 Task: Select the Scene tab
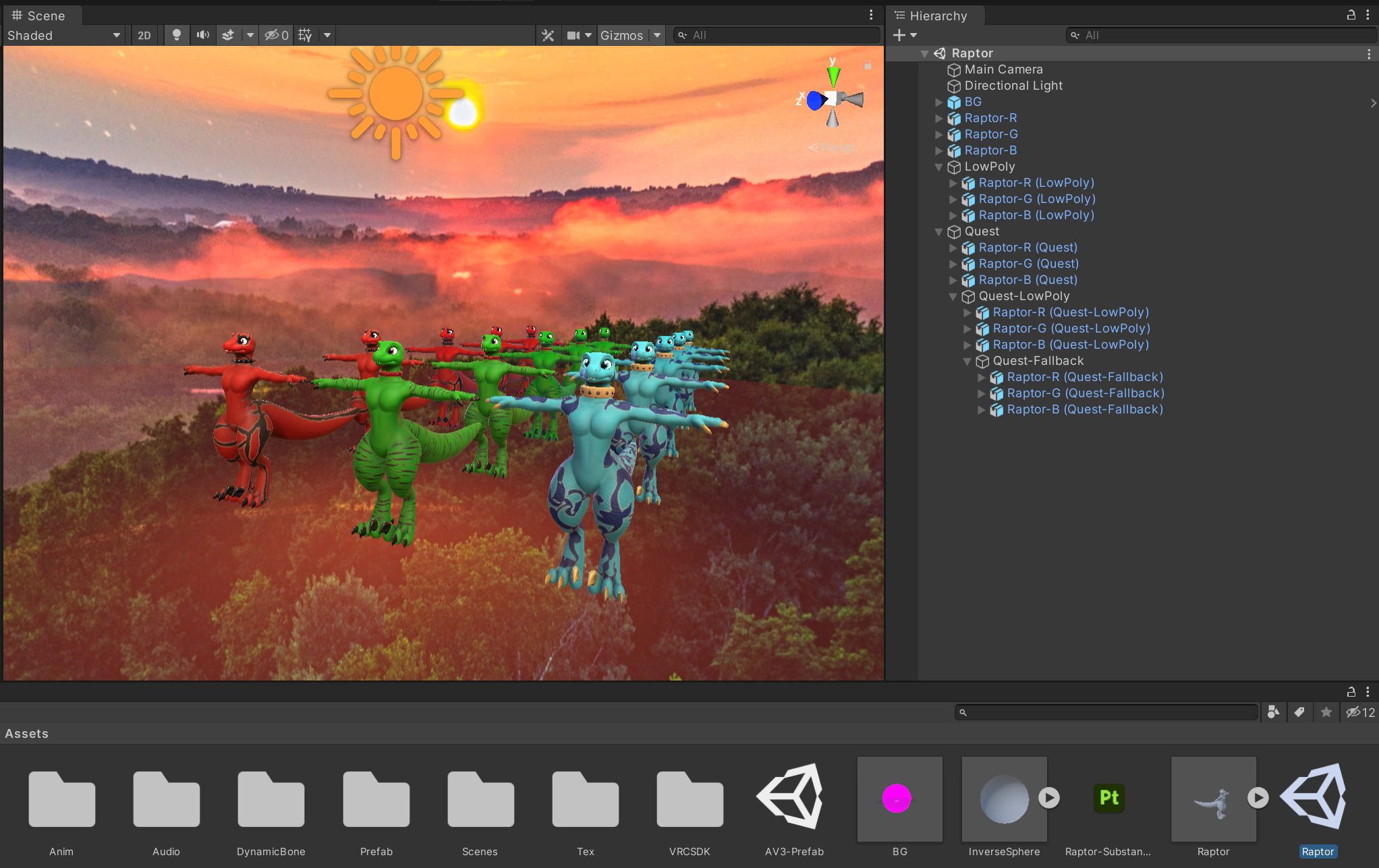click(x=38, y=16)
